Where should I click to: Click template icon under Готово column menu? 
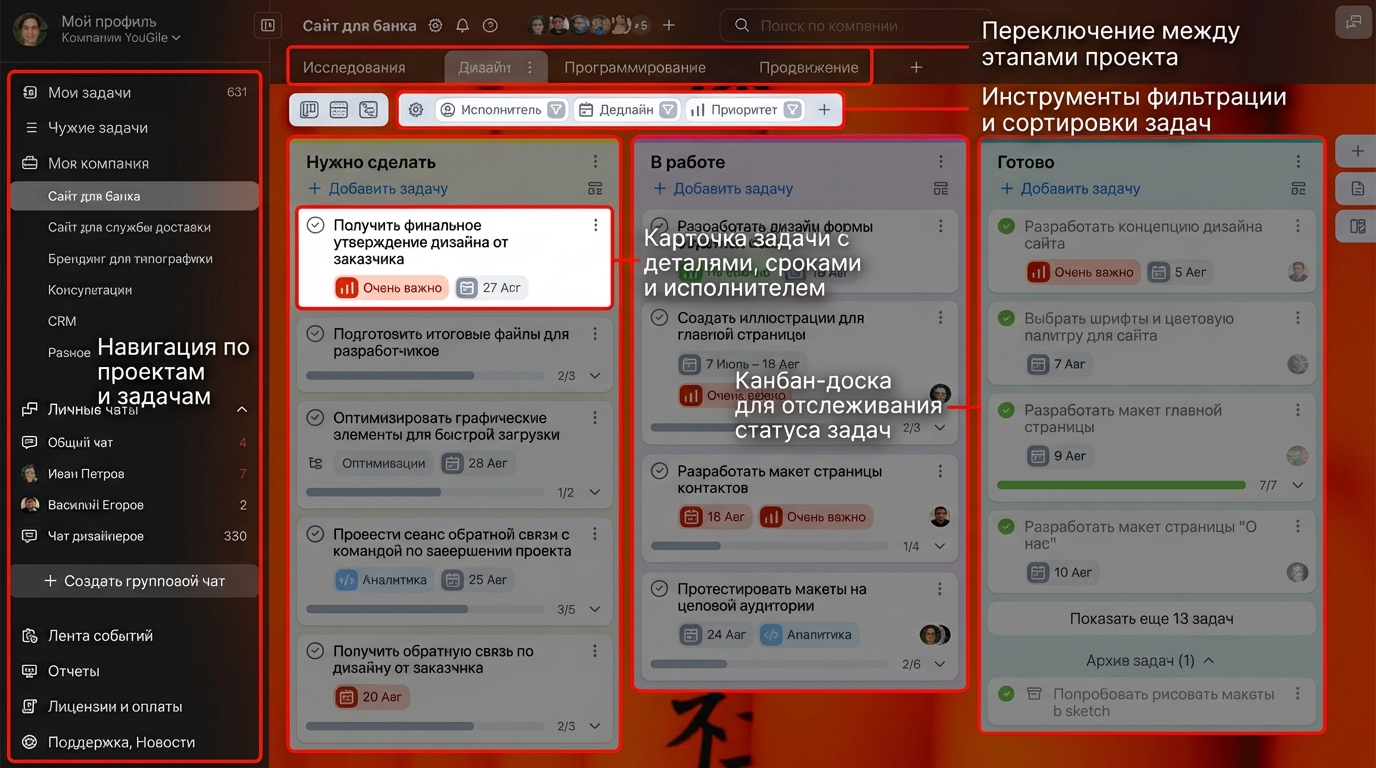click(1298, 188)
